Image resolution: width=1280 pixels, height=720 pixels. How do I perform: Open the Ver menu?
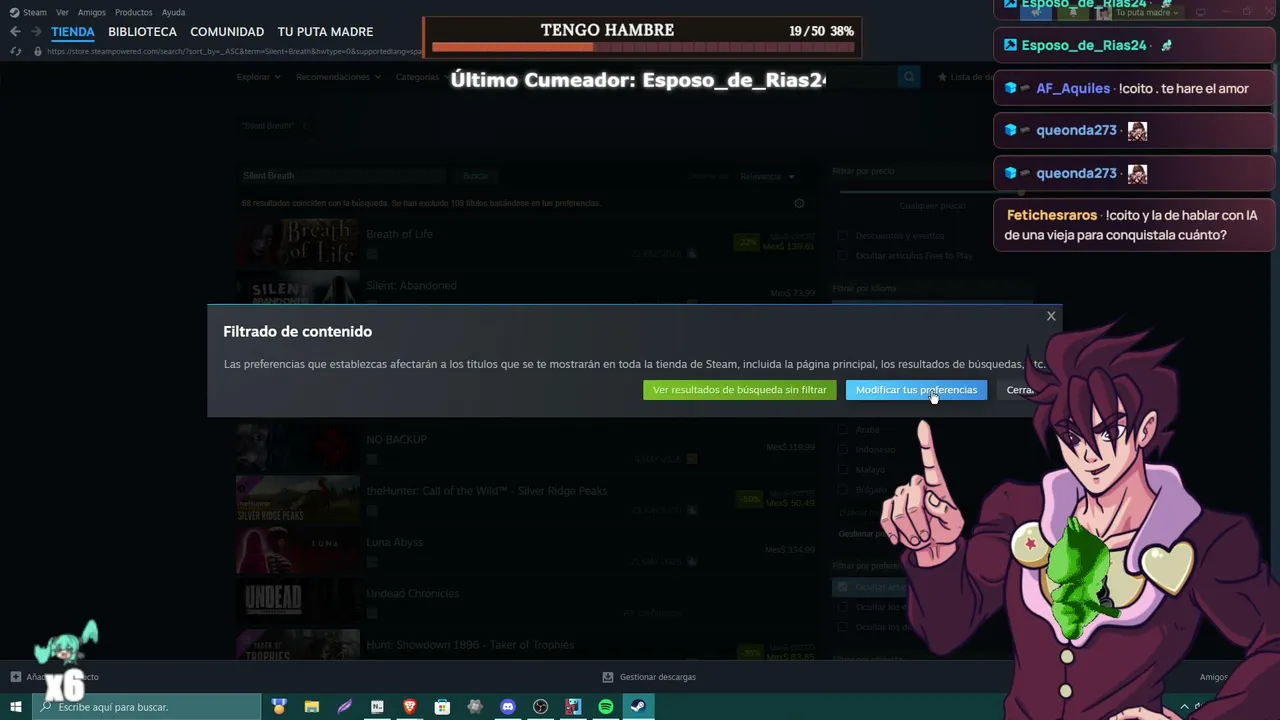point(62,12)
